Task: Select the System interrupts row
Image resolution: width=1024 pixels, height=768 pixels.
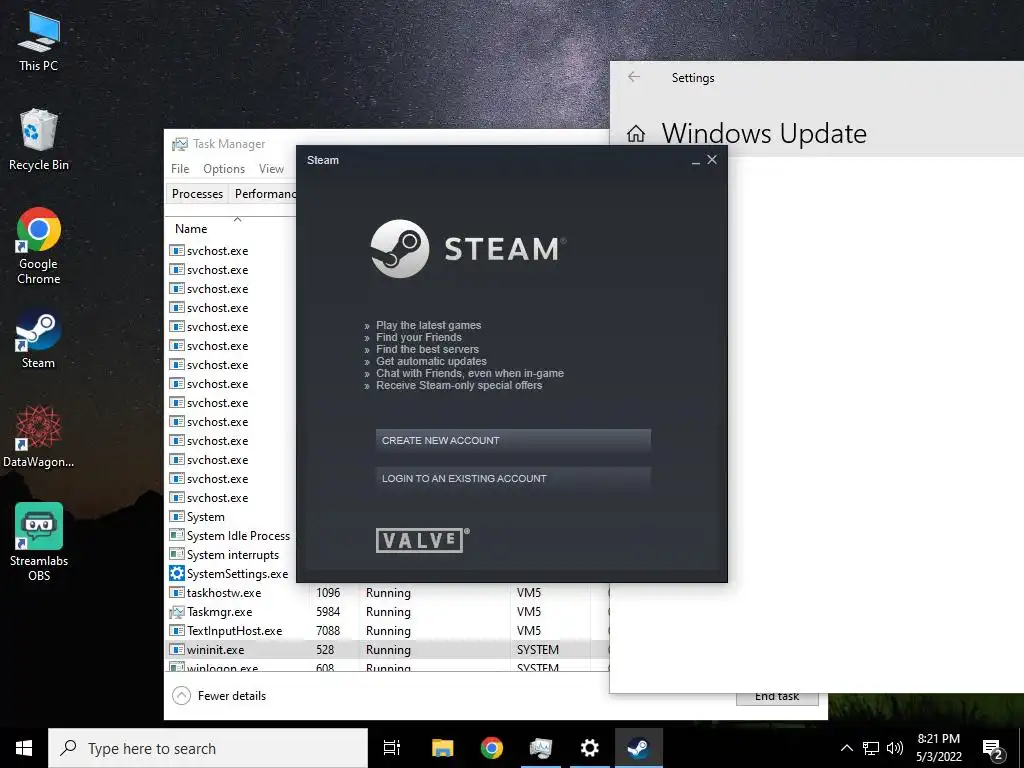Action: tap(232, 554)
